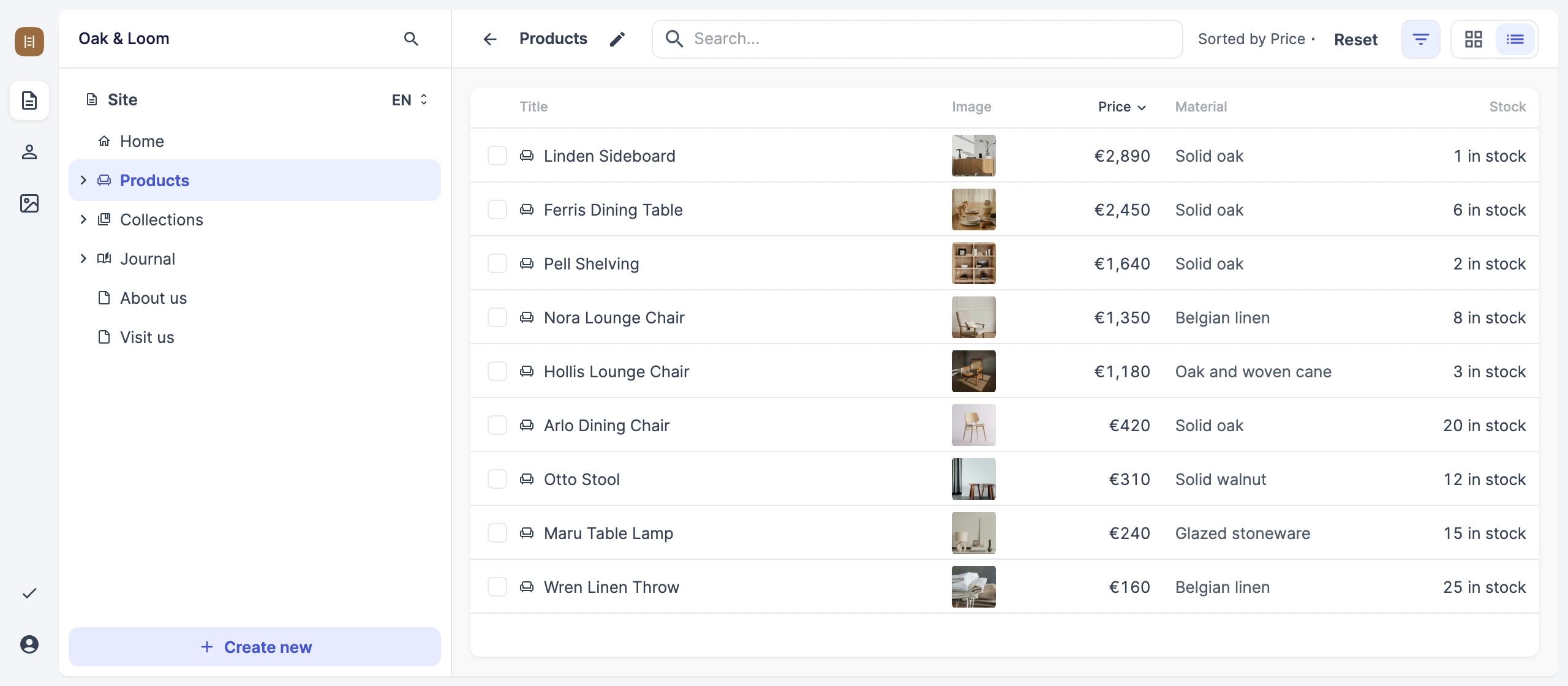This screenshot has width=1568, height=686.
Task: Click the sofa icon beside Linden Sideboard
Action: click(x=527, y=156)
